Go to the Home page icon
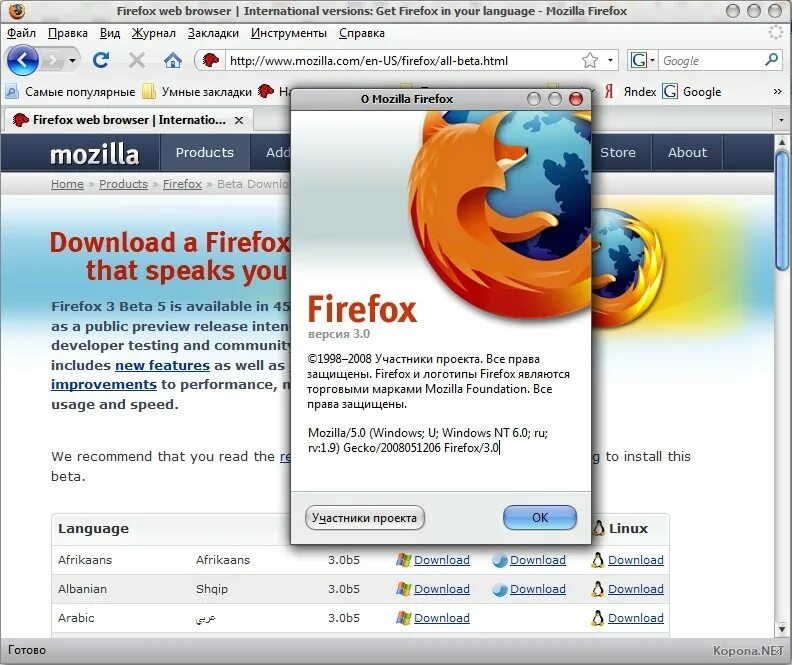The height and width of the screenshot is (665, 792). (173, 61)
